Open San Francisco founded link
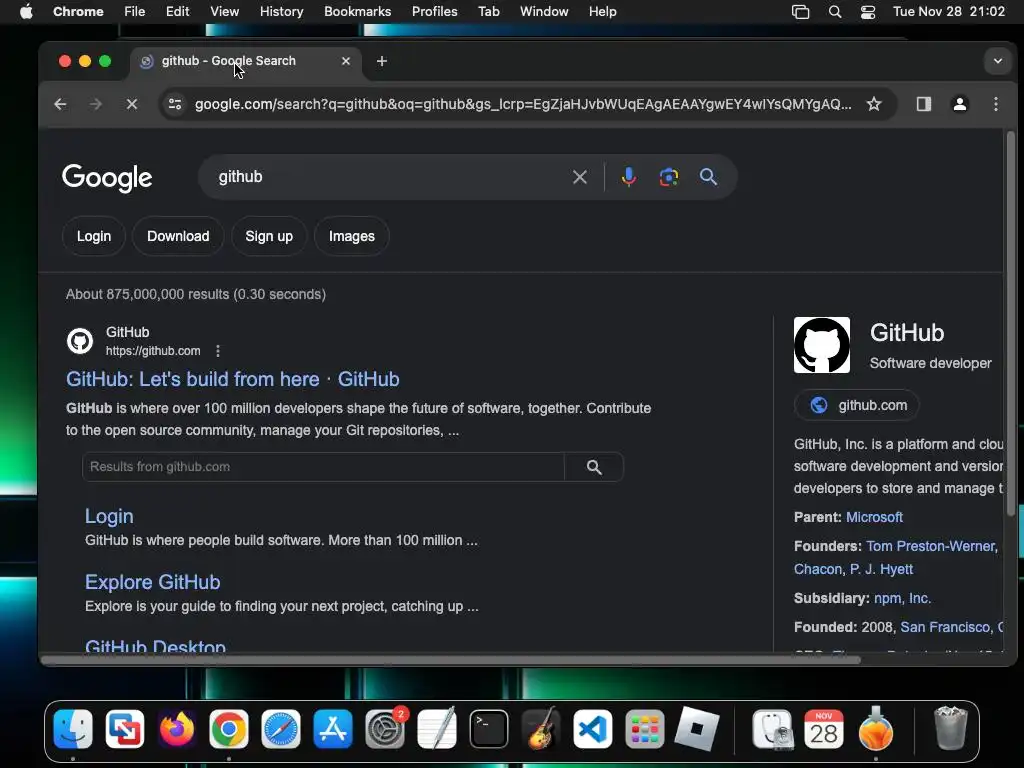1024x768 pixels. coord(945,627)
